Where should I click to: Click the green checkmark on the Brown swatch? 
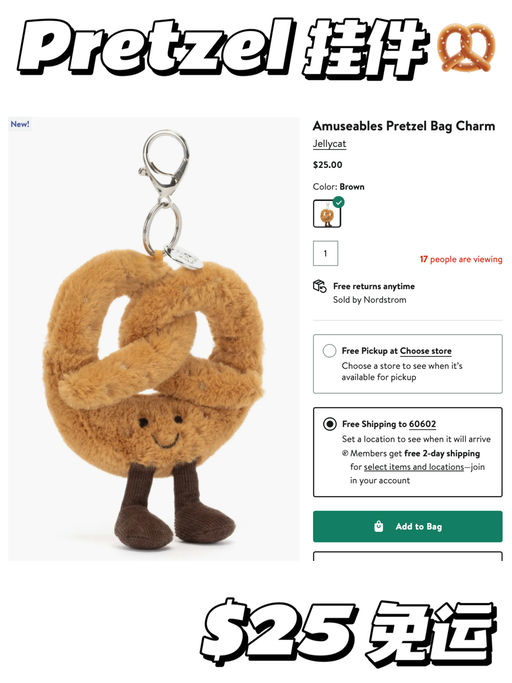(339, 202)
